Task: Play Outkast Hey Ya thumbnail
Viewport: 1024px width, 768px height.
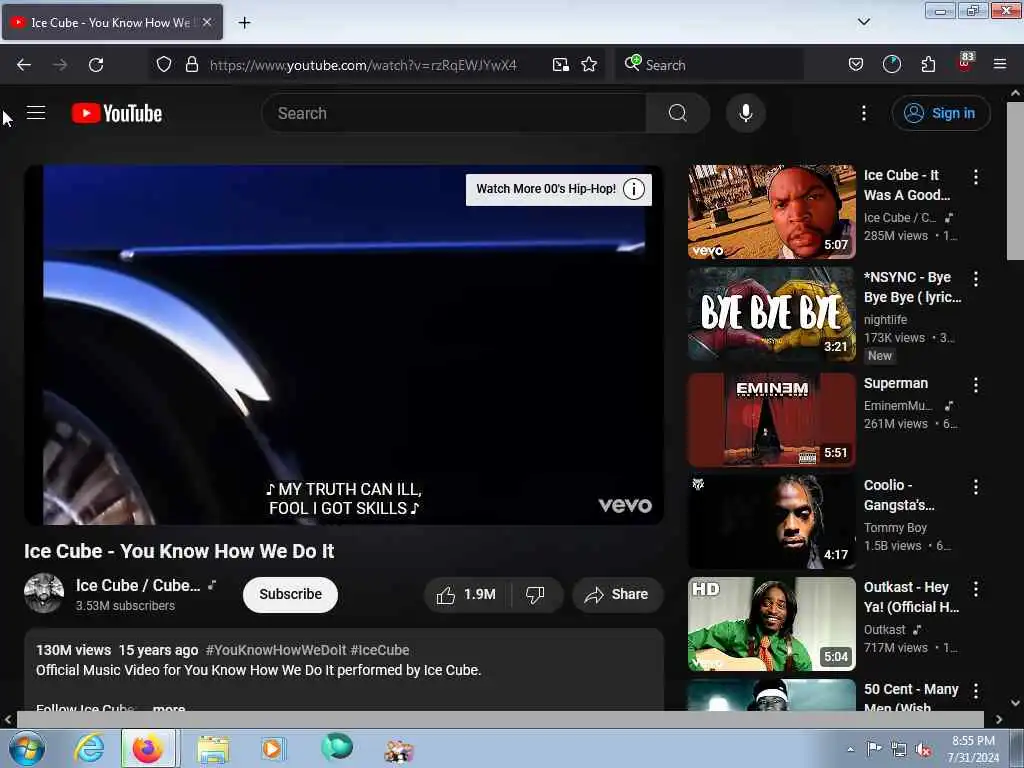Action: tap(771, 624)
